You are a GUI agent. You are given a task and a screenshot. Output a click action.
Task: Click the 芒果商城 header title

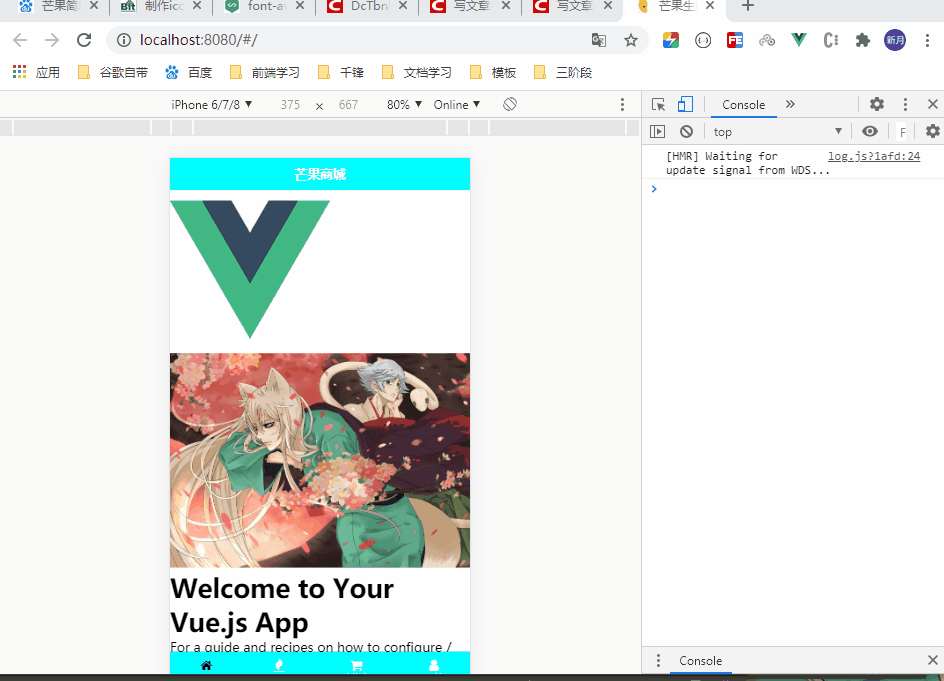(x=320, y=175)
